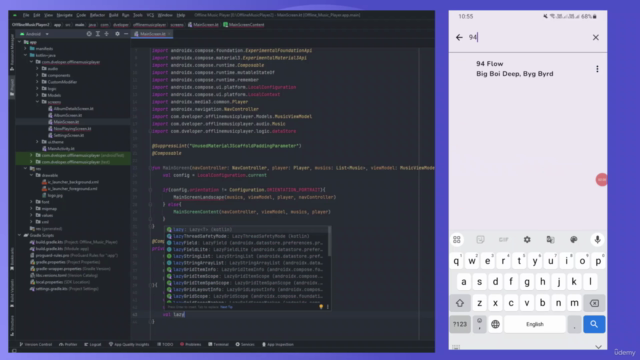The width and height of the screenshot is (640, 360).
Task: Collapse the drawable folder
Action: coord(31,175)
